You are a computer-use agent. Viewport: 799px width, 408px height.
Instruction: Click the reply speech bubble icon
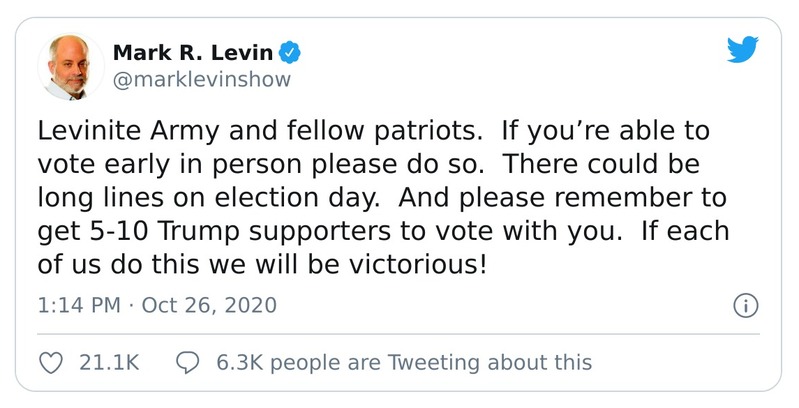[x=187, y=362]
